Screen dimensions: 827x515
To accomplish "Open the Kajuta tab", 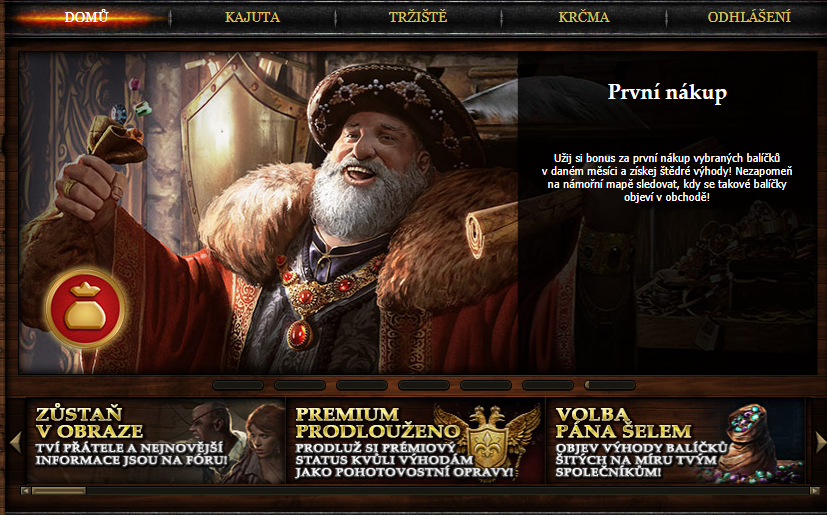I will 253,17.
